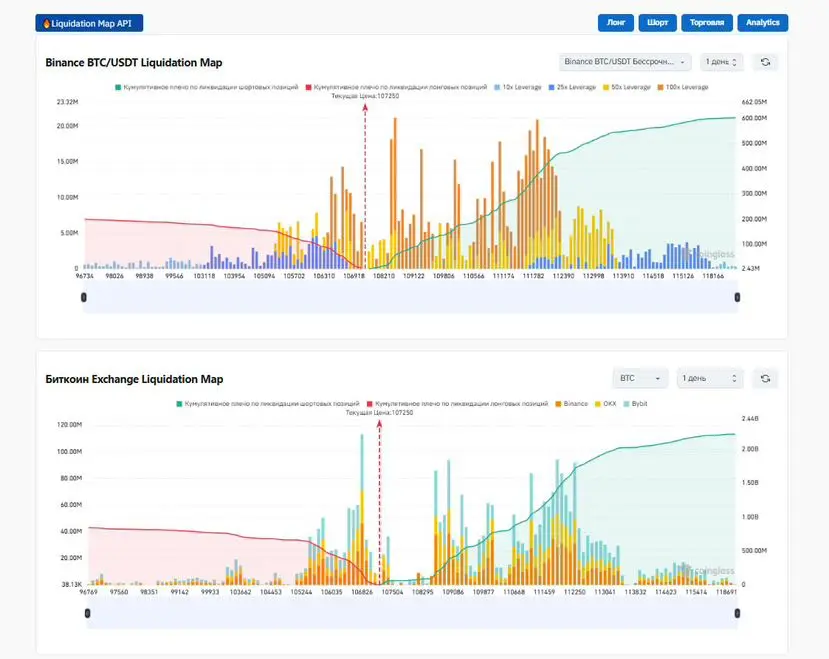Click the Binance BTC/USDT Liquidation Map title
Viewport: 829px width, 659px height.
click(x=134, y=62)
